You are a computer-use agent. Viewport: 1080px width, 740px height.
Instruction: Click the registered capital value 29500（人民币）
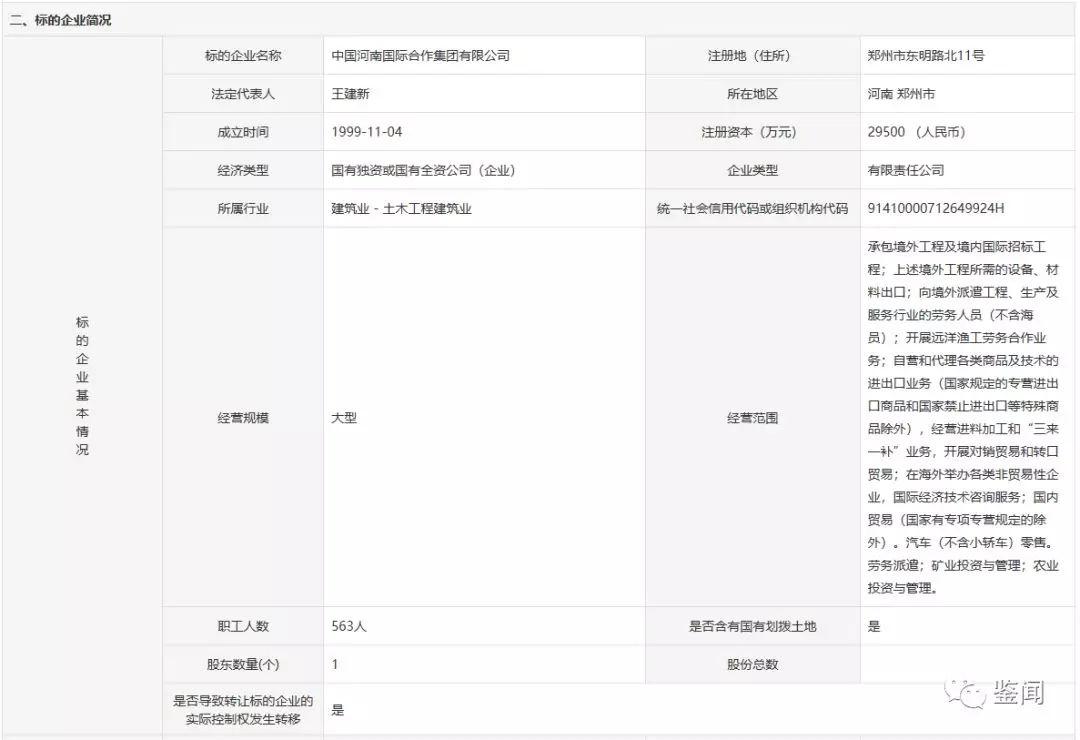point(915,131)
